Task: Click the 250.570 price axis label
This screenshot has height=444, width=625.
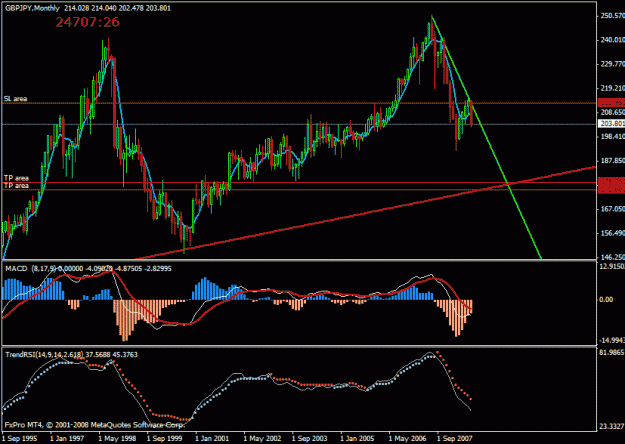Action: tap(612, 16)
